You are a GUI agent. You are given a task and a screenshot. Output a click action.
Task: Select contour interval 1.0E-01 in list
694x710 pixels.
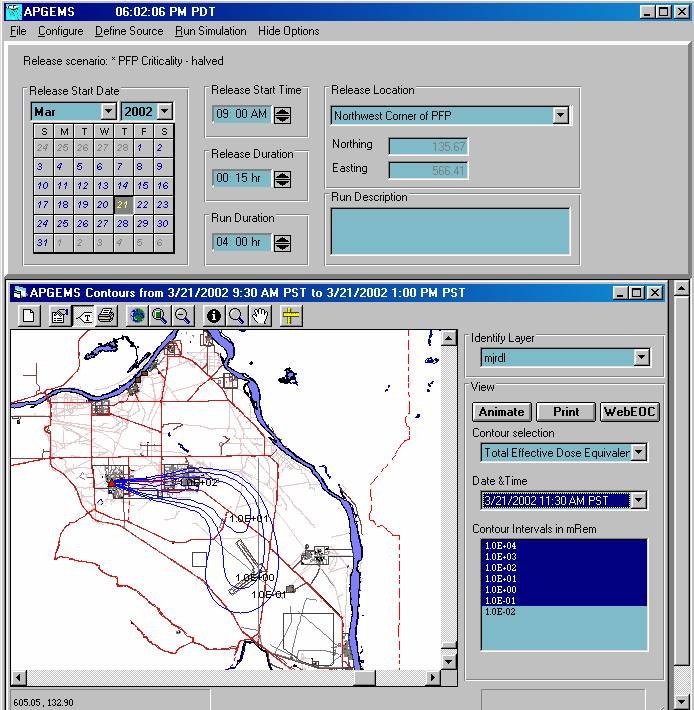564,600
